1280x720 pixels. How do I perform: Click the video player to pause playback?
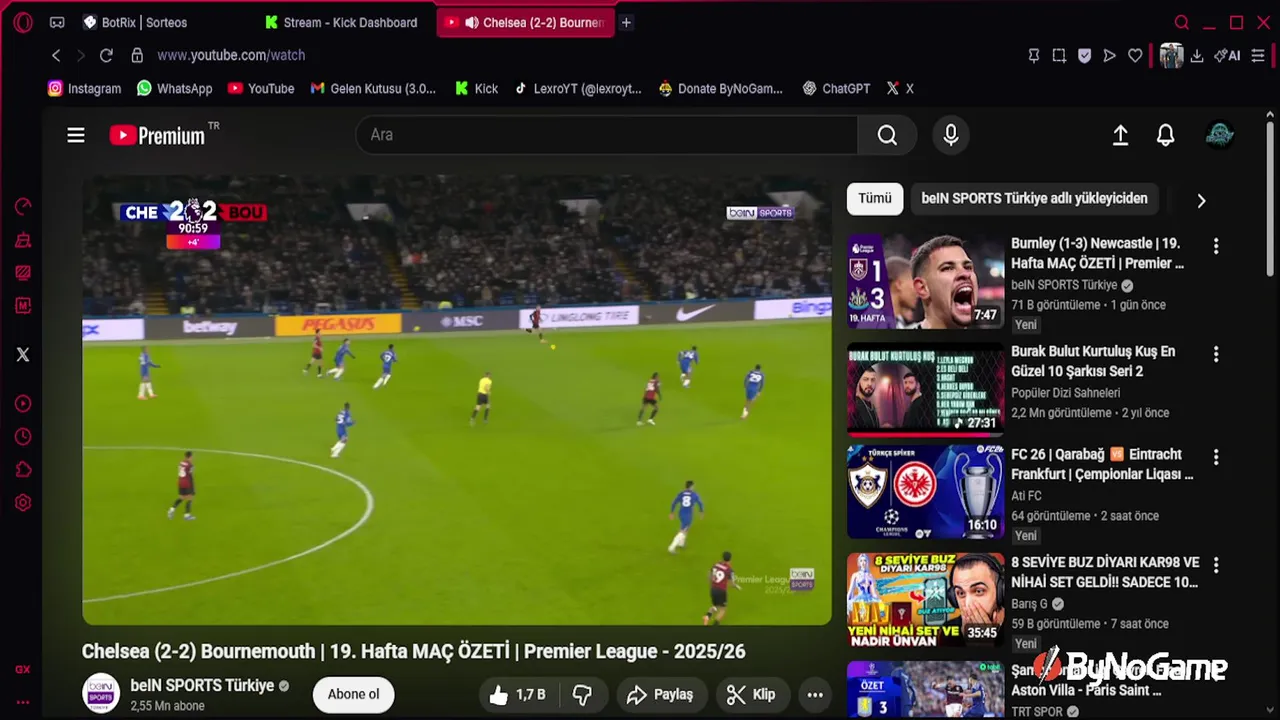pos(456,401)
